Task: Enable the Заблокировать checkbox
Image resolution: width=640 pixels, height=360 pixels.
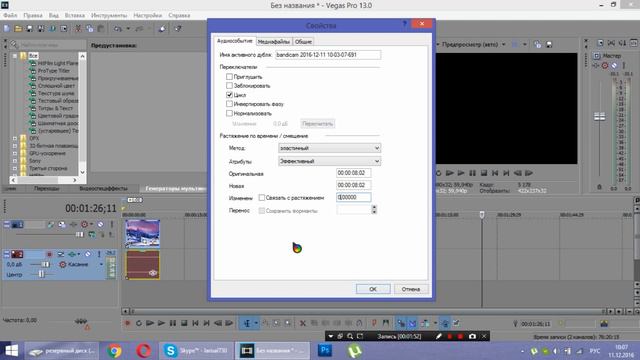Action: click(x=229, y=86)
